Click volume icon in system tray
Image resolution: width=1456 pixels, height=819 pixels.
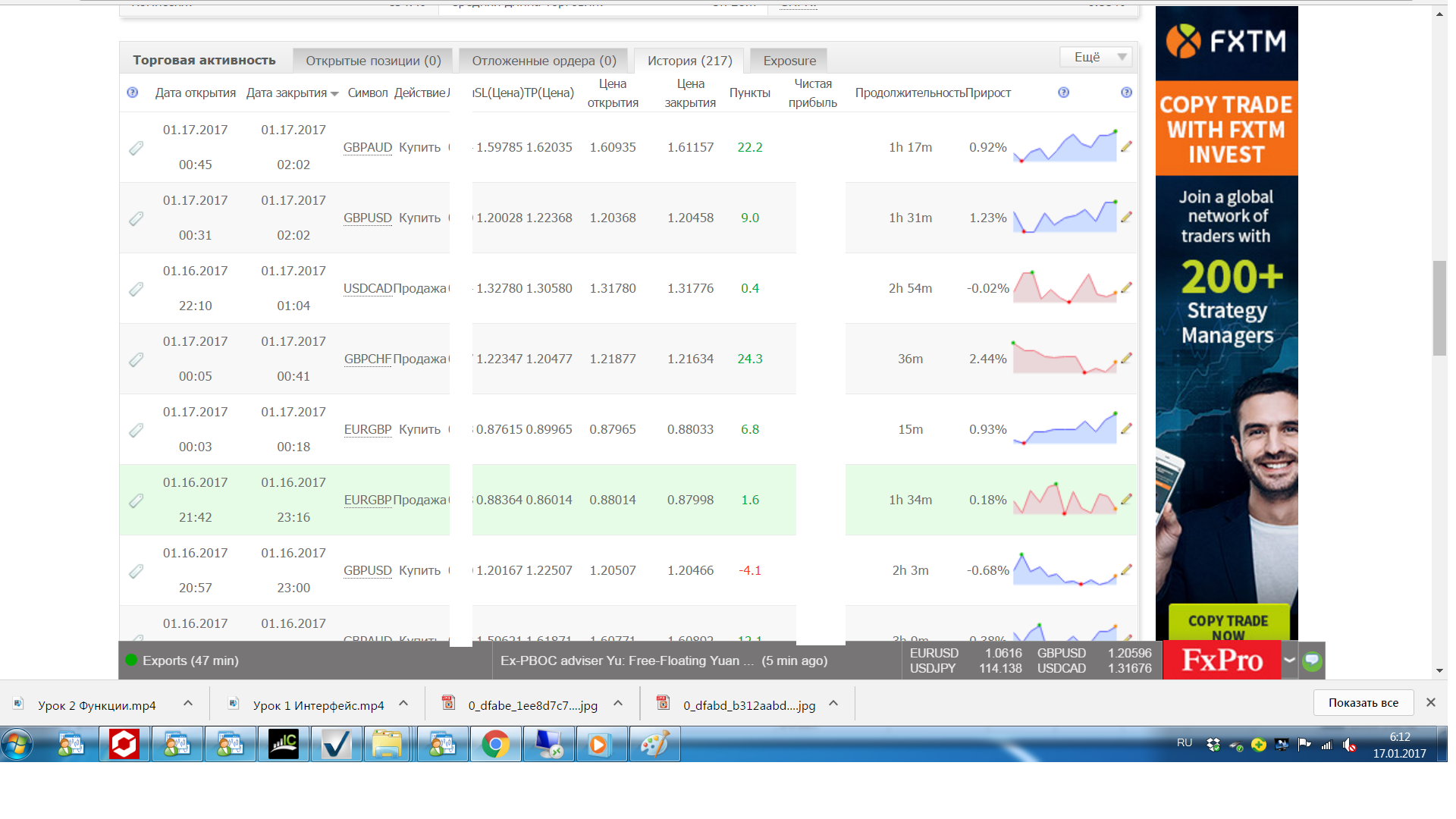1349,745
